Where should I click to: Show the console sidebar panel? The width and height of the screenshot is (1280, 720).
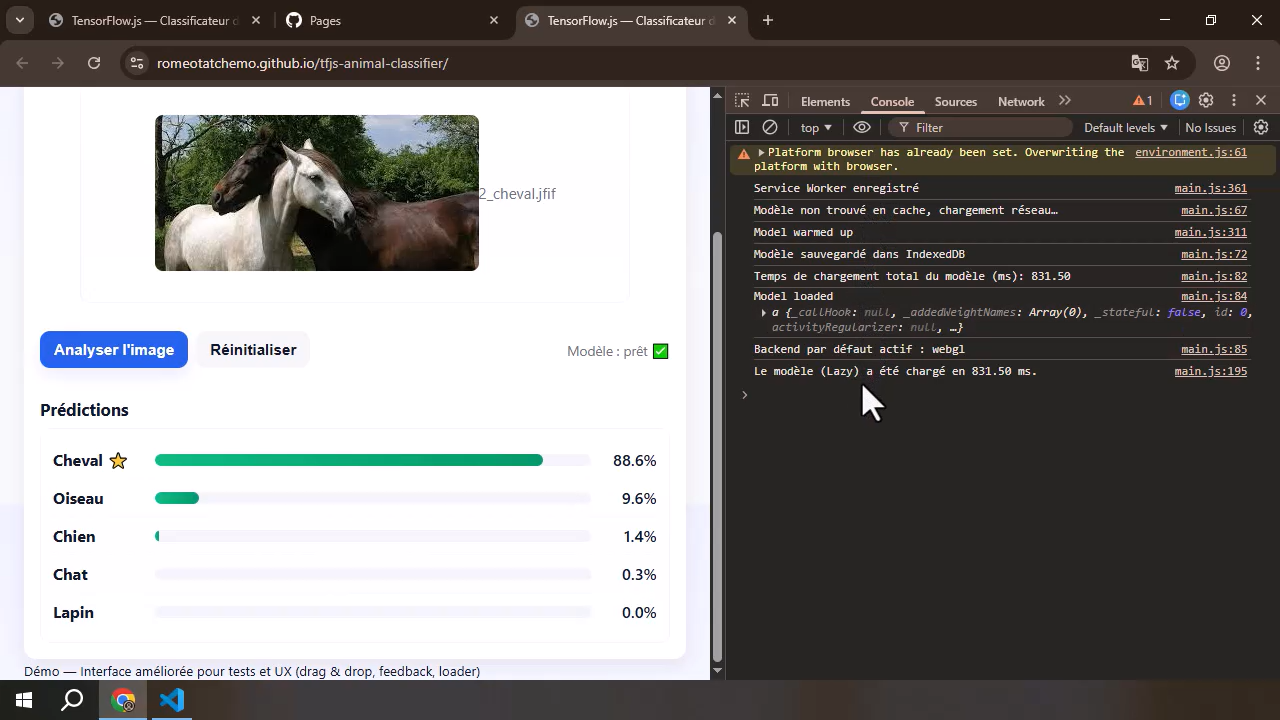coord(742,128)
